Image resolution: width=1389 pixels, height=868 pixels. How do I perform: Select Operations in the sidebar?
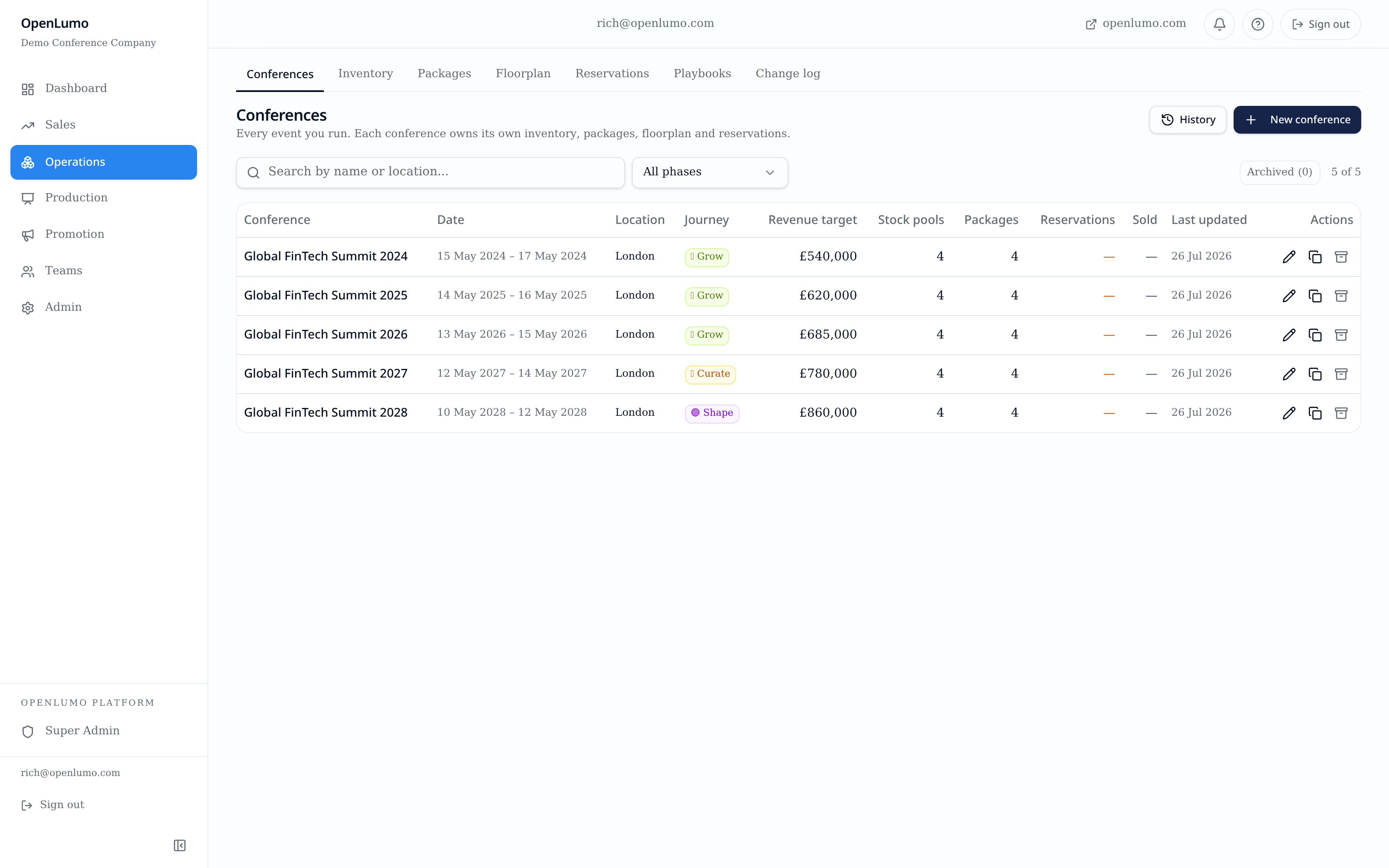103,162
